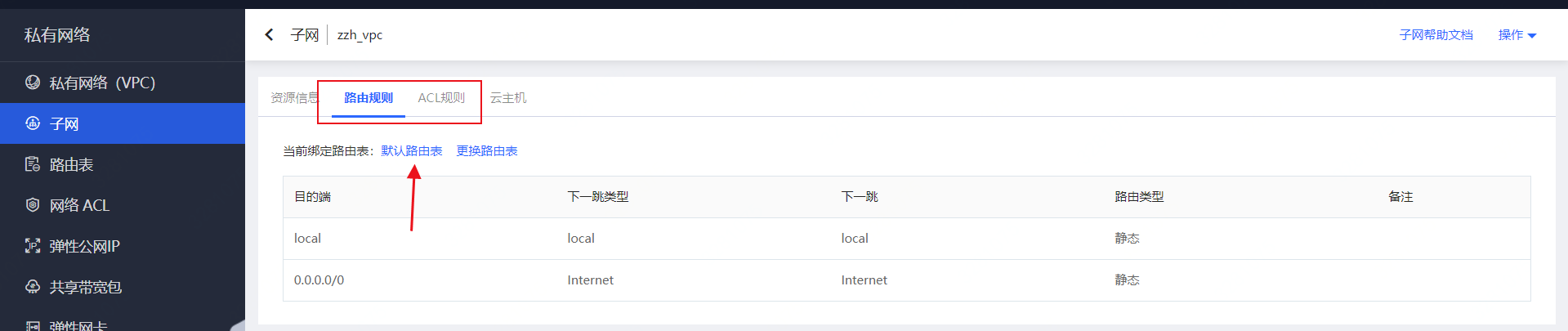
Task: Open the 子网帮助文档 help link
Action: 1436,35
